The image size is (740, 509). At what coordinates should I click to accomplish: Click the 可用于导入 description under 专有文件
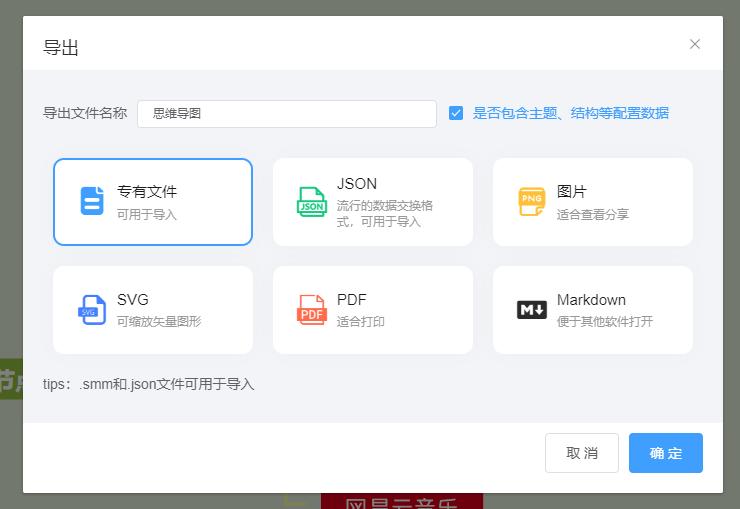[x=147, y=214]
